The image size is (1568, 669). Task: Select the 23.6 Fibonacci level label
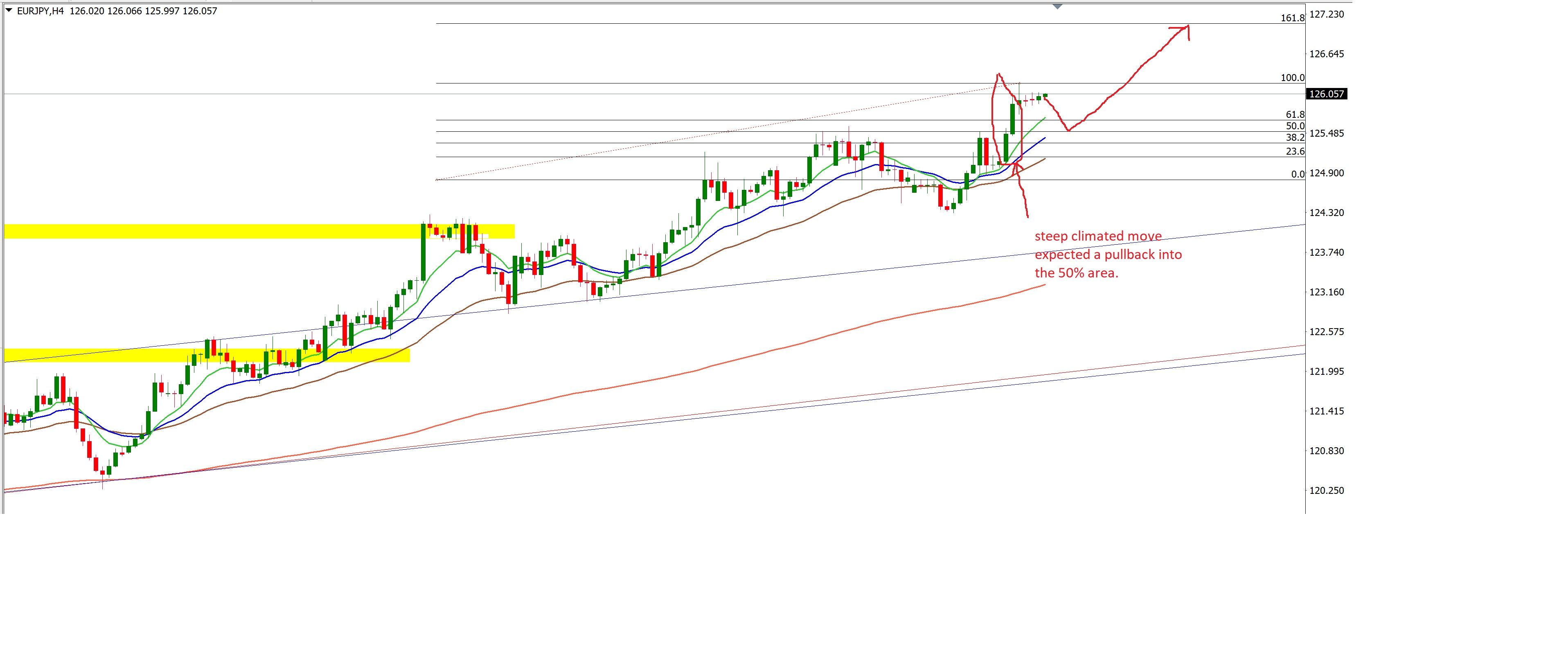[x=1295, y=151]
